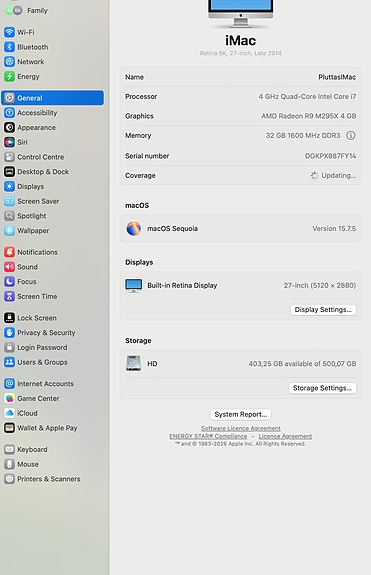Click the HD drive icon
The height and width of the screenshot is (575, 371).
coord(133,363)
